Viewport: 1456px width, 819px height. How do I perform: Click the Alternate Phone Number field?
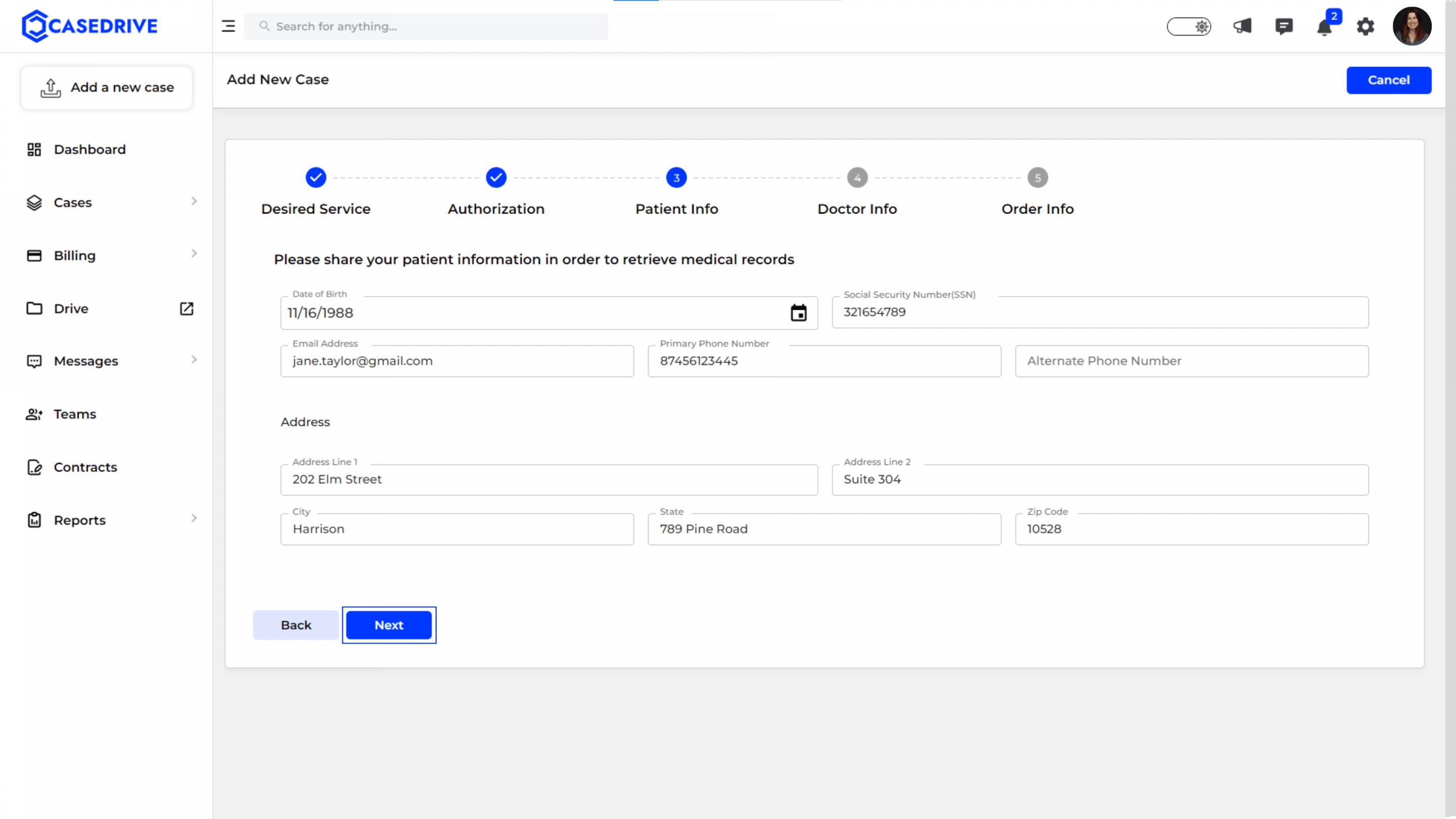(1192, 361)
